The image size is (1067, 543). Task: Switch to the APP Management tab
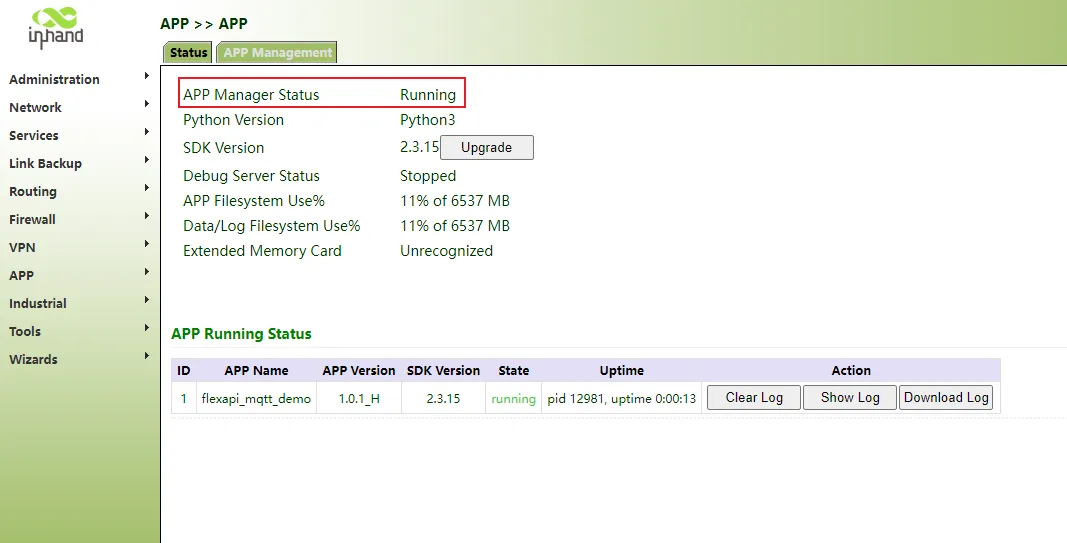pos(277,52)
